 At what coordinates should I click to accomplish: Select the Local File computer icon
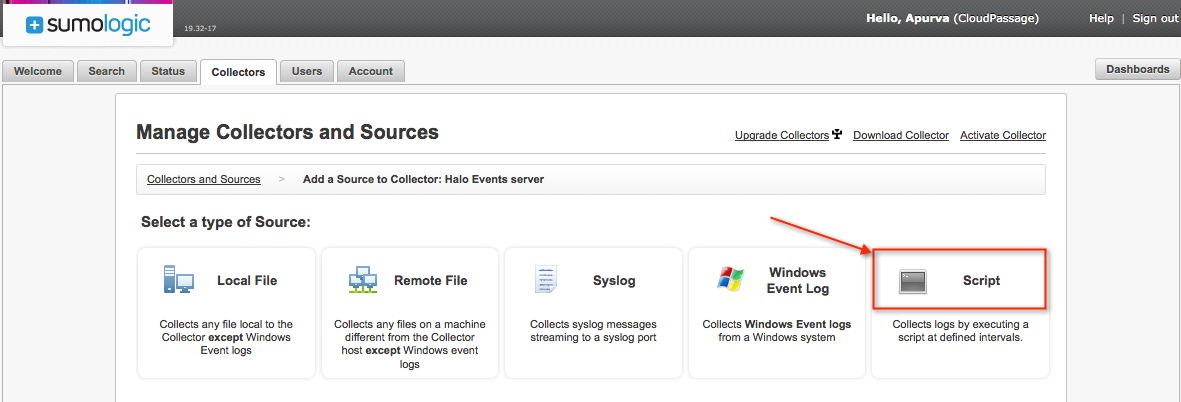click(x=179, y=280)
